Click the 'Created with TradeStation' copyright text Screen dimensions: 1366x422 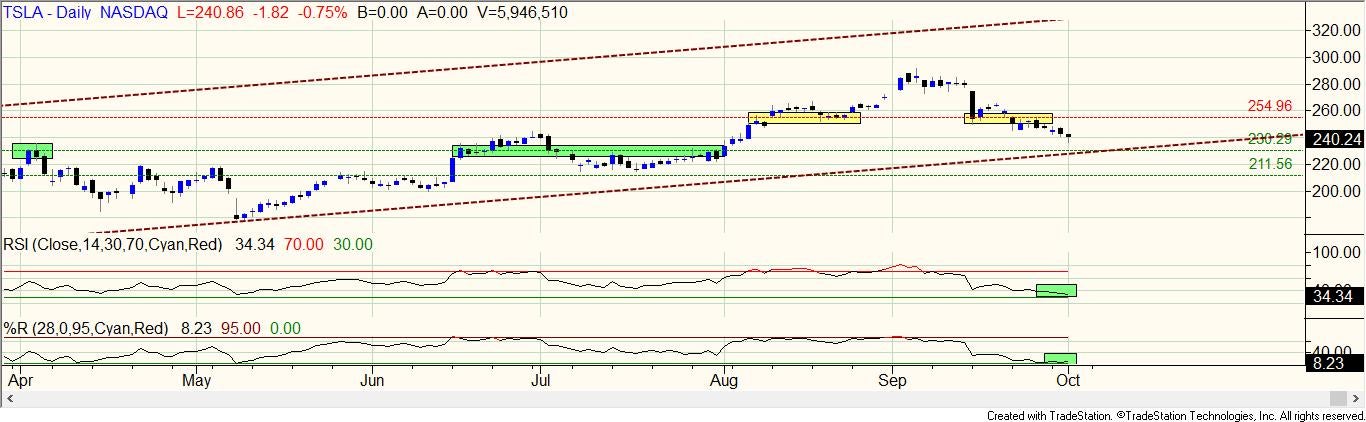coord(1174,415)
